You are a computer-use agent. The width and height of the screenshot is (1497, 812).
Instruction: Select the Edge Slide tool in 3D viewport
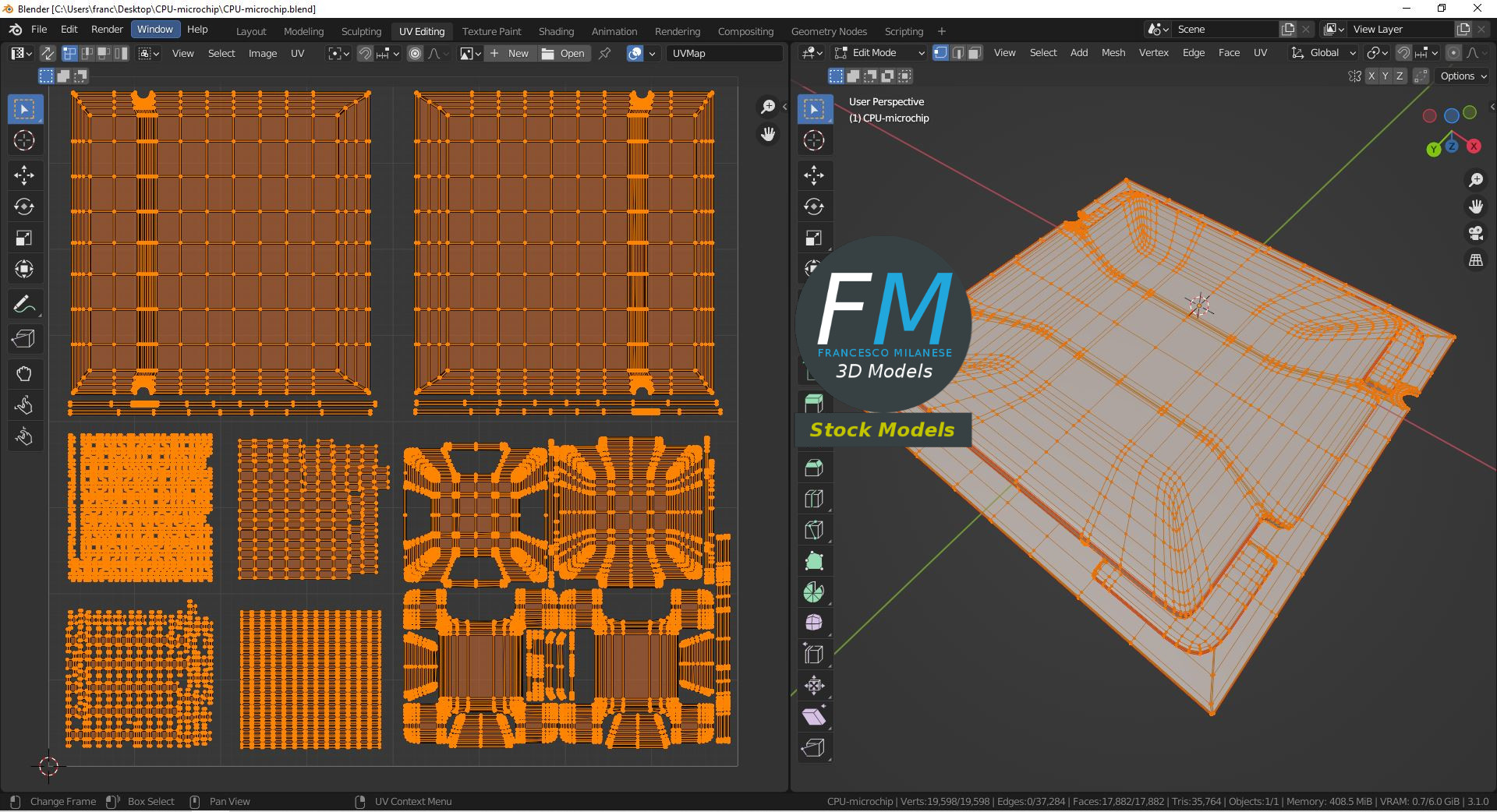coord(814,655)
